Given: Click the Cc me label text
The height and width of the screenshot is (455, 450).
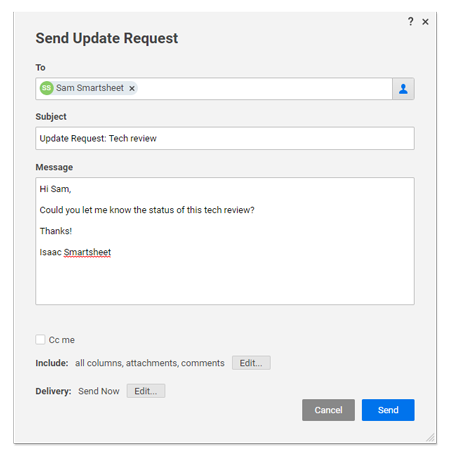Looking at the screenshot, I should point(62,340).
